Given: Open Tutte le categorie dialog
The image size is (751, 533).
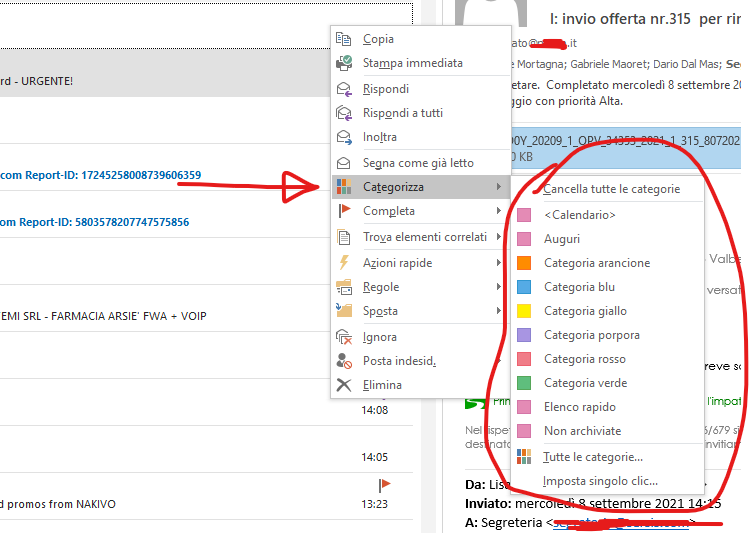Looking at the screenshot, I should click(593, 457).
